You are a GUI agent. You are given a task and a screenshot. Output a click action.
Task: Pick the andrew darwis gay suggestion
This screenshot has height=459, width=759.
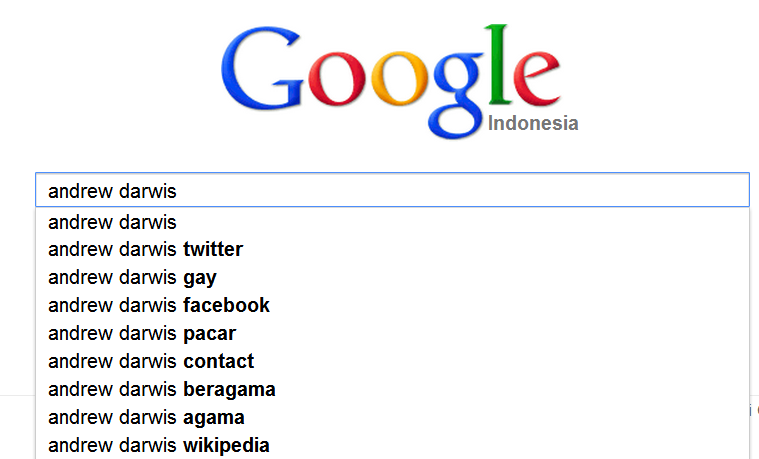[x=393, y=278]
